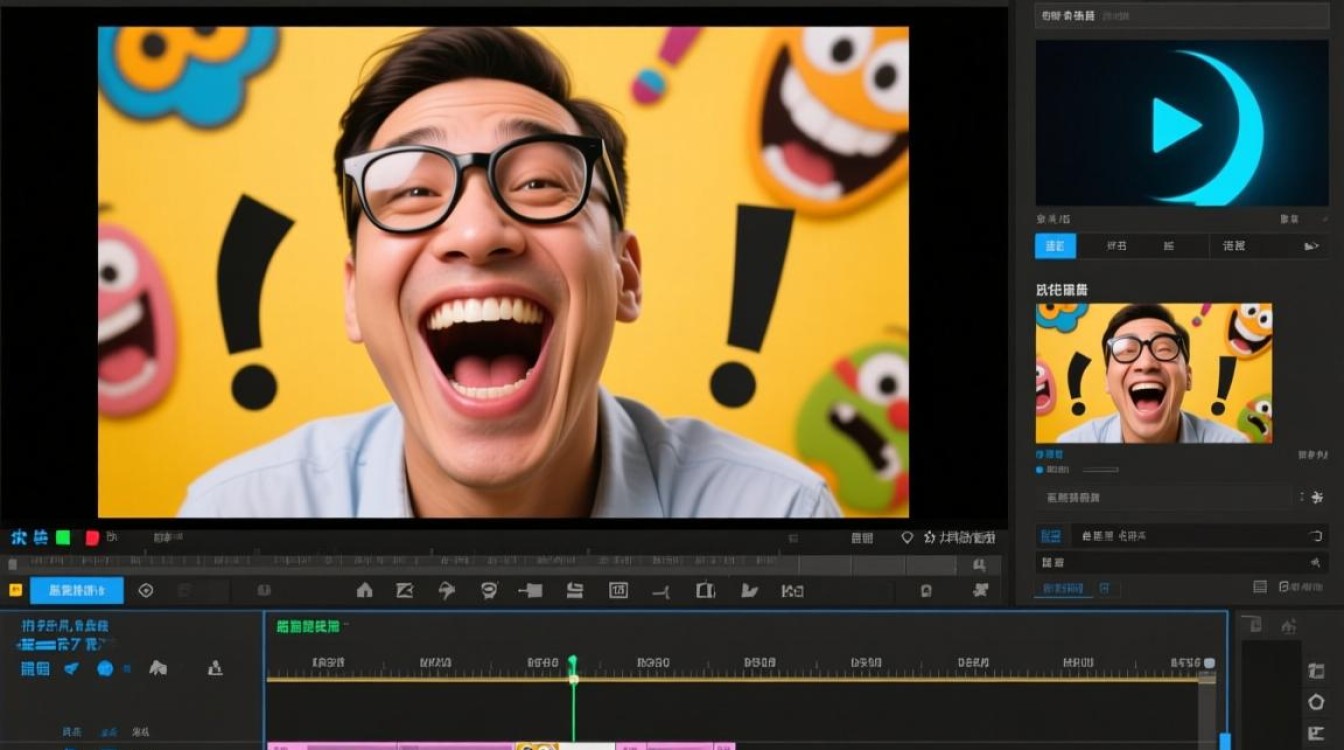
Task: Select the laughing man thumbnail in the right panel
Action: pos(1153,373)
